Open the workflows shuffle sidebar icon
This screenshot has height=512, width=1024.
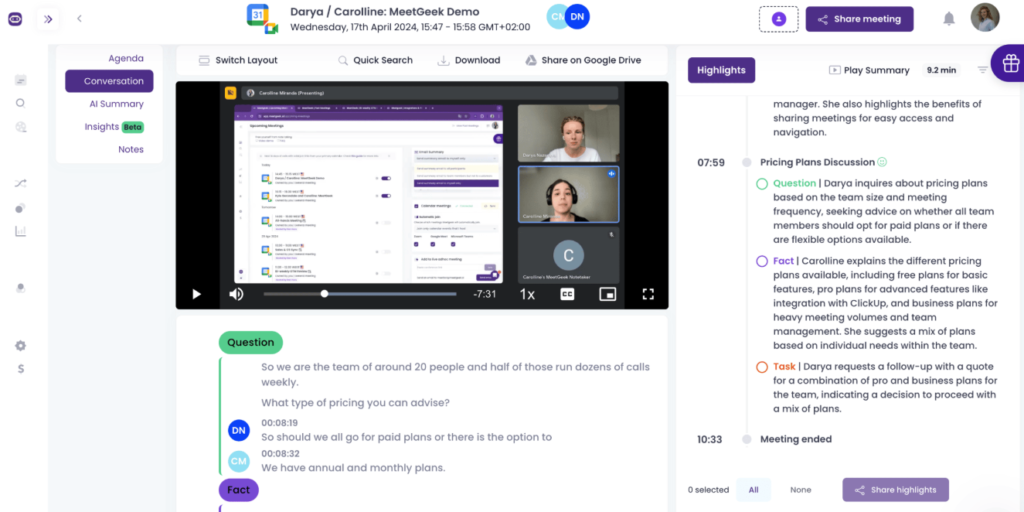point(21,184)
